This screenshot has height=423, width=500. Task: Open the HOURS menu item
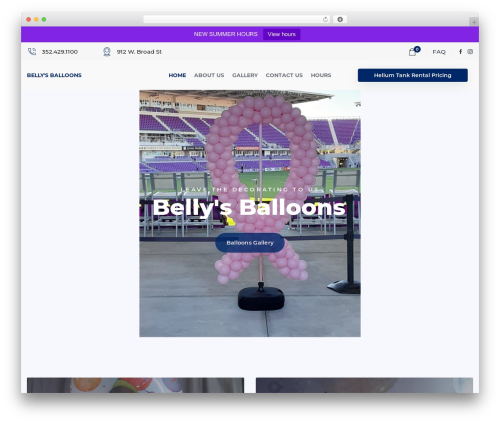pos(321,75)
